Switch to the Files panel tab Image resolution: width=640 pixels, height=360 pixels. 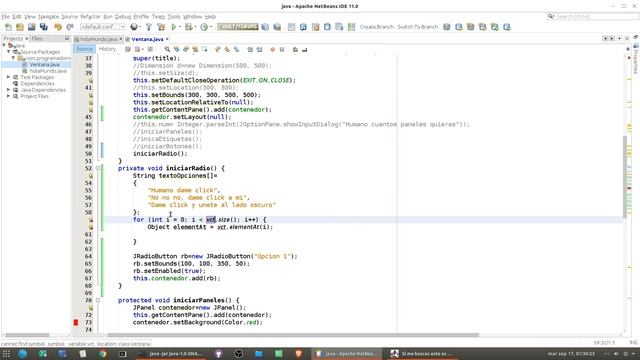[x=37, y=39]
